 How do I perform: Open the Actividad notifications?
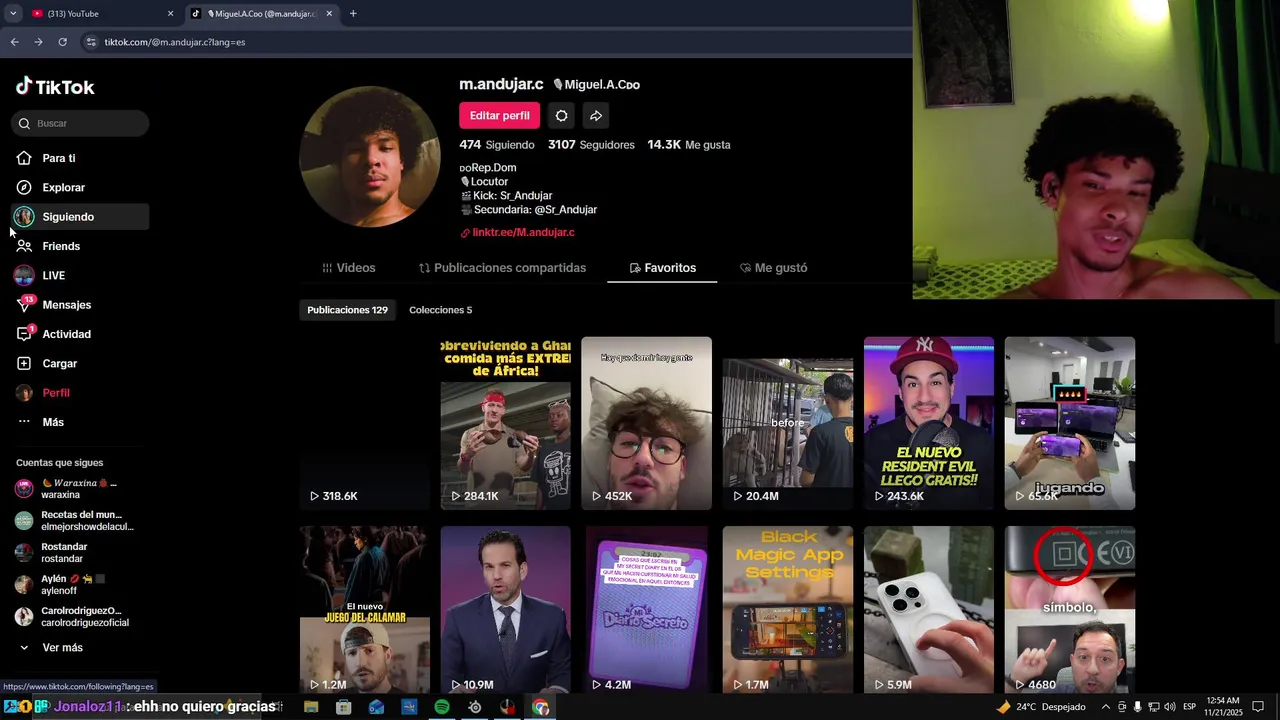(x=66, y=334)
